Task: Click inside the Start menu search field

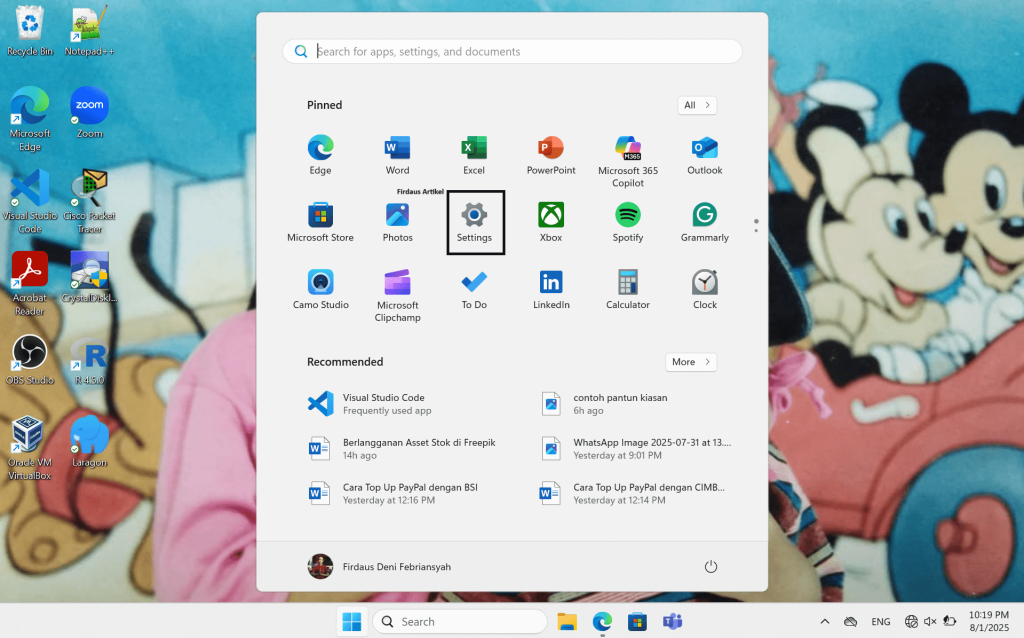Action: point(511,51)
